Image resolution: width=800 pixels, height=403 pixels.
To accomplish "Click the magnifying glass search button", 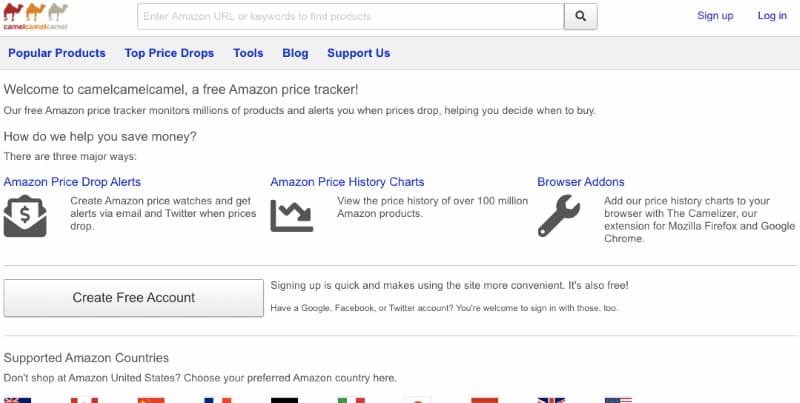I will (581, 16).
